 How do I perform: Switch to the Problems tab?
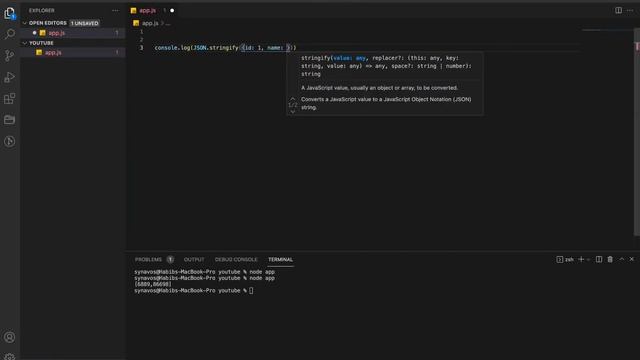click(x=148, y=260)
